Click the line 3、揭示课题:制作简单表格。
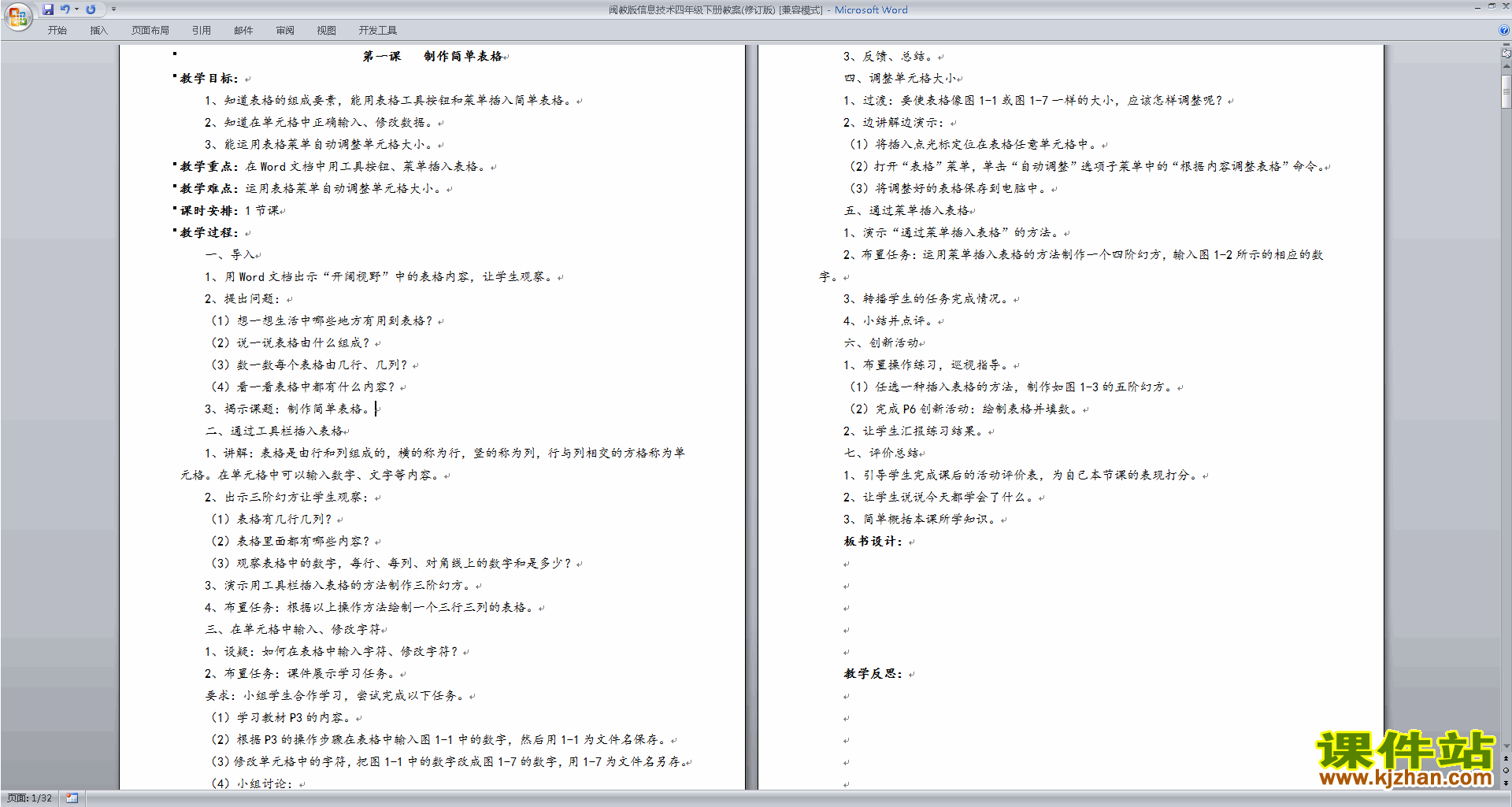The height and width of the screenshot is (807, 1512). click(287, 409)
